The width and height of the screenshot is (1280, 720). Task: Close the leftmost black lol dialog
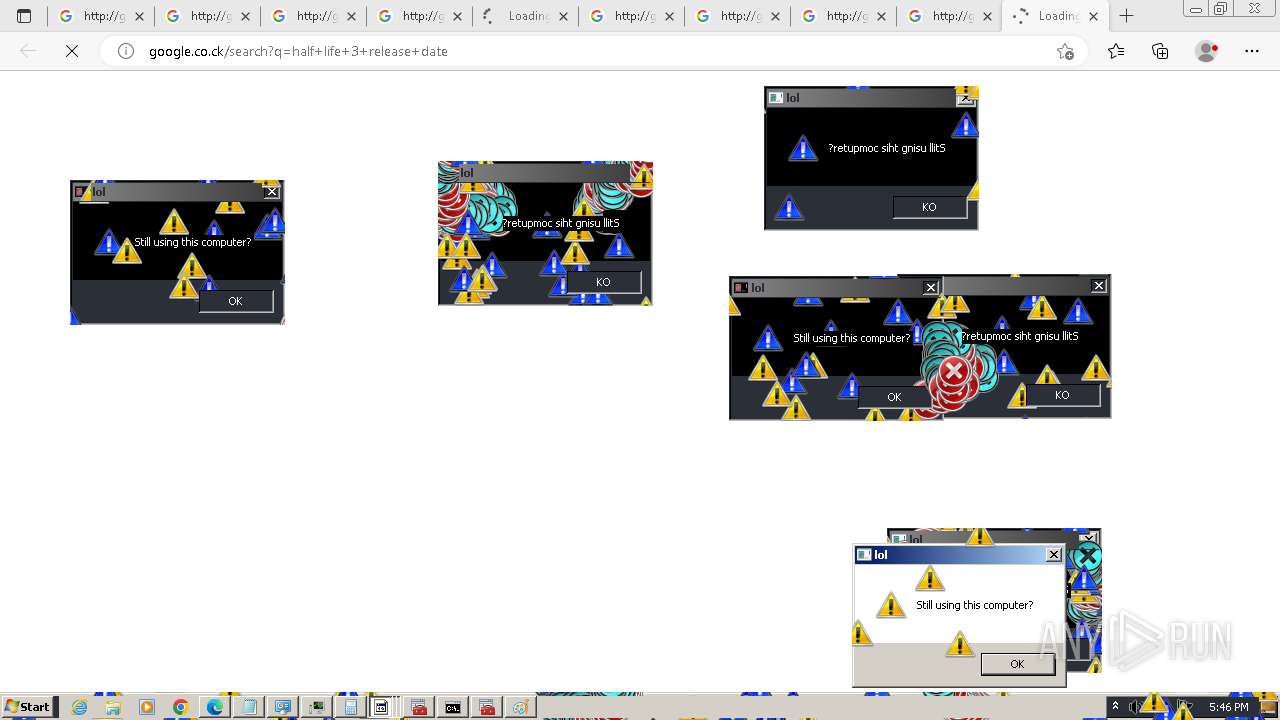271,192
